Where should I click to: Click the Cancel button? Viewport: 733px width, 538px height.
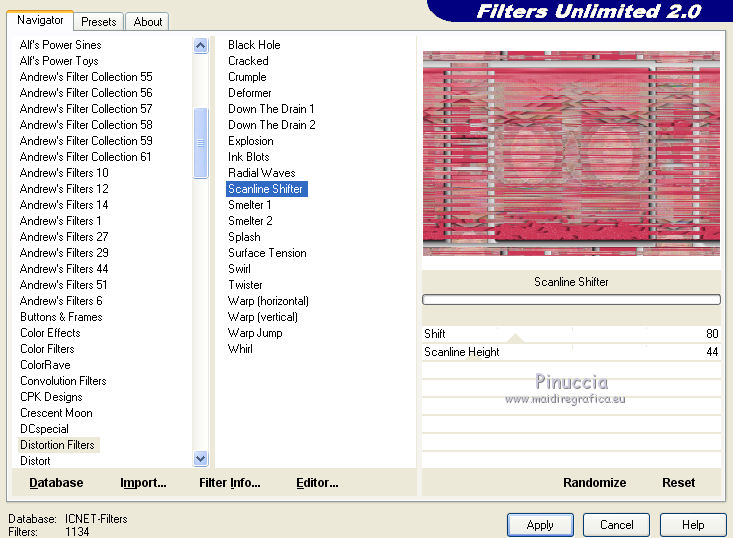pyautogui.click(x=616, y=525)
